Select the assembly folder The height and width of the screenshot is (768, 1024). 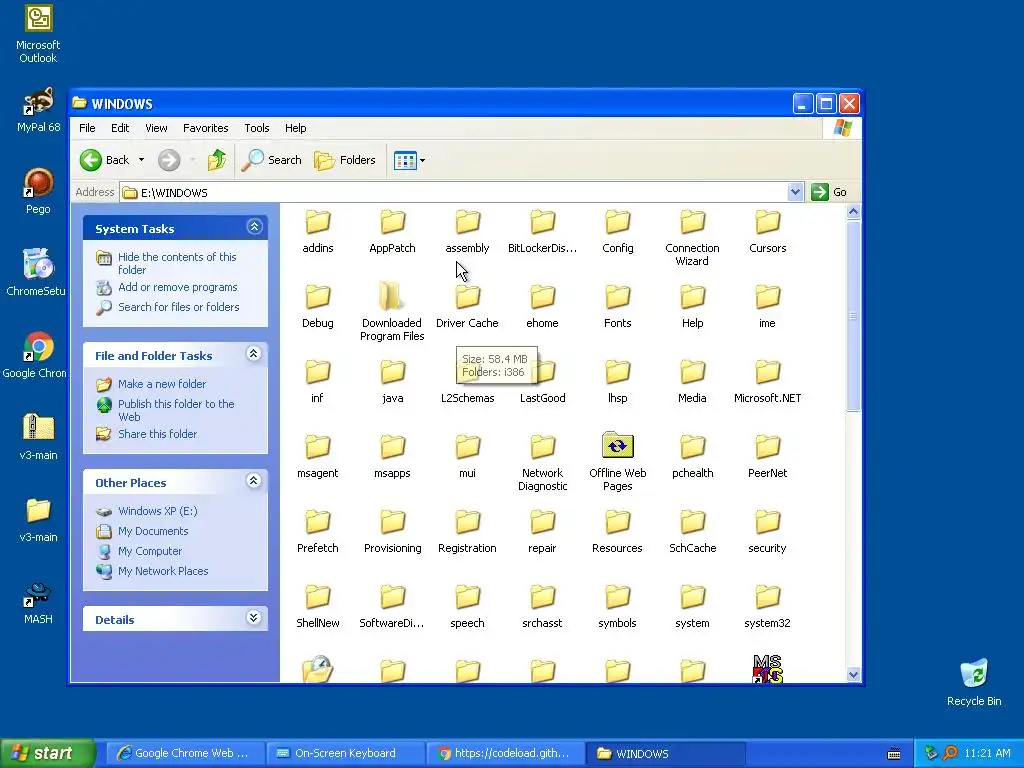coord(468,232)
